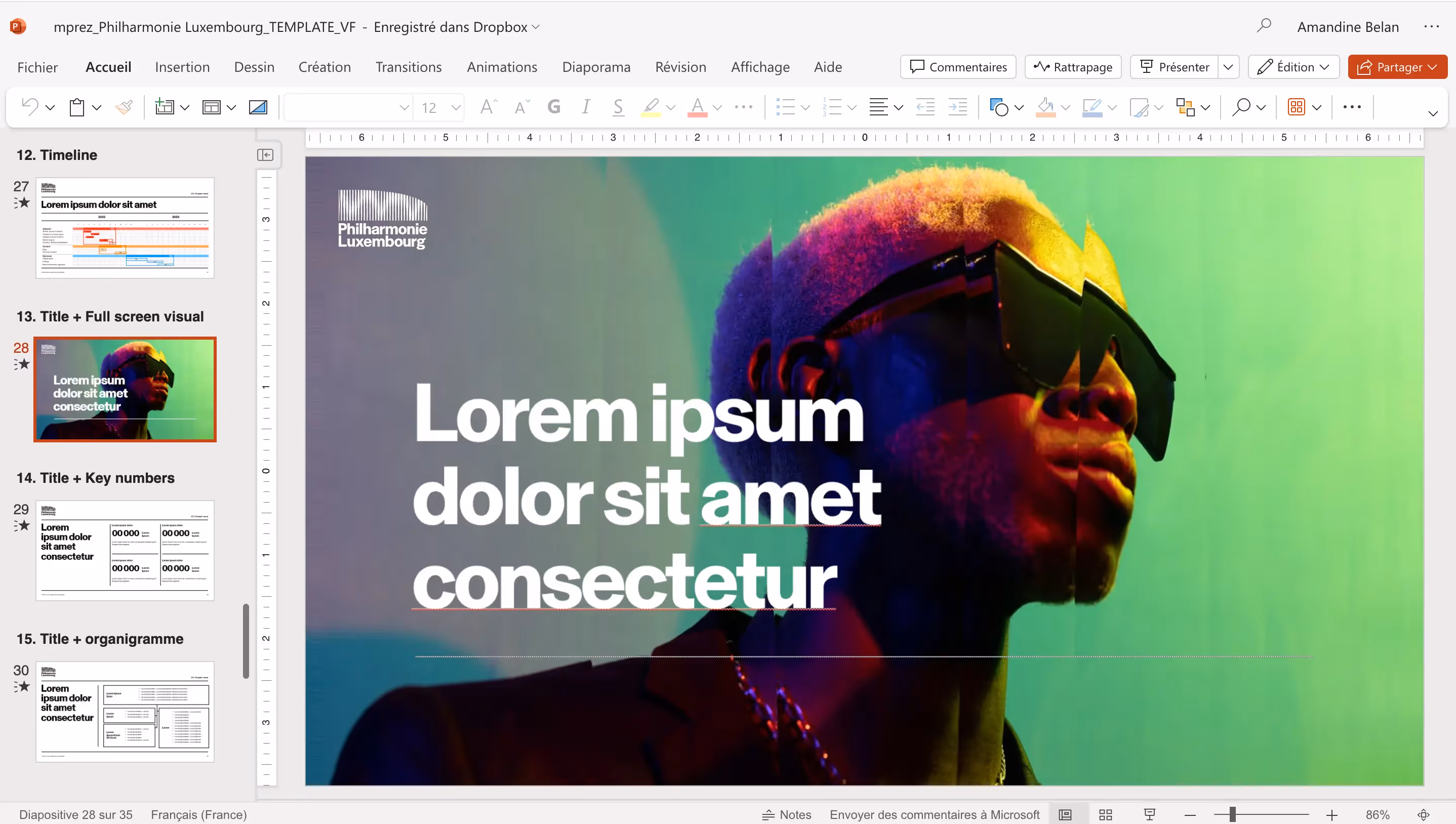Click the picture icon beside Layout
Viewport: 1456px width, 824px height.
(258, 107)
